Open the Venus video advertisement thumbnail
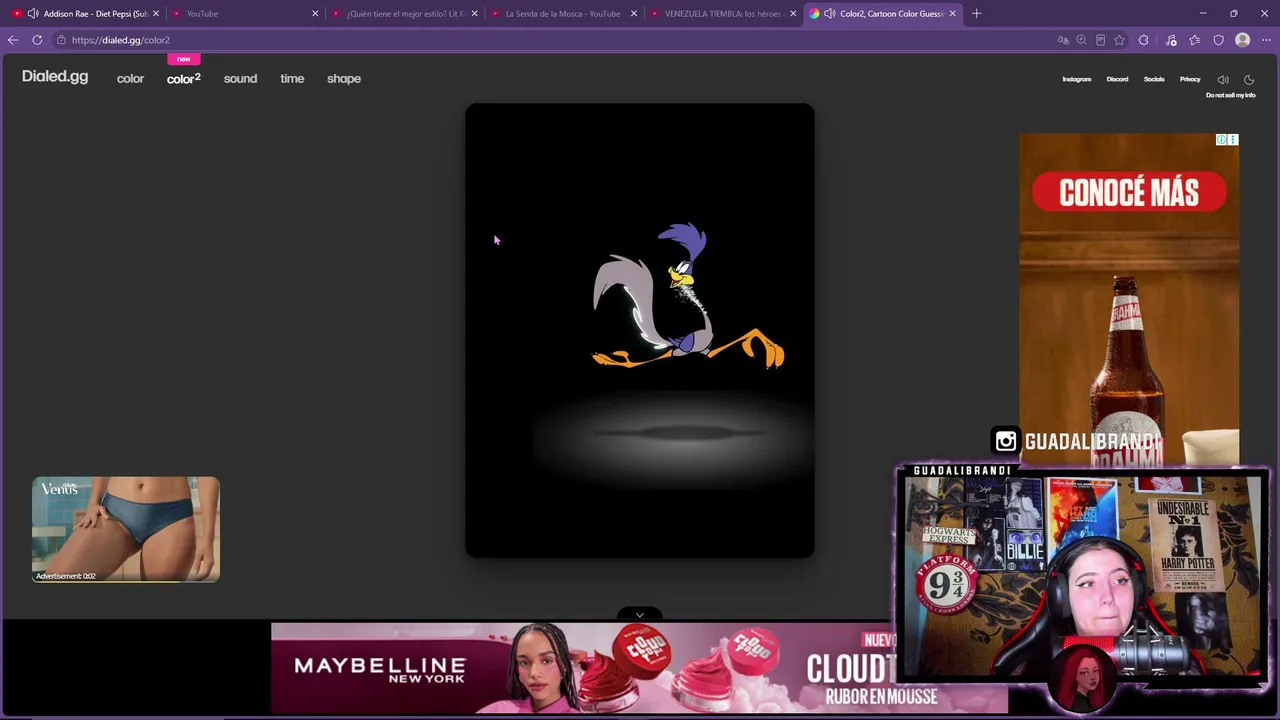 coord(126,529)
